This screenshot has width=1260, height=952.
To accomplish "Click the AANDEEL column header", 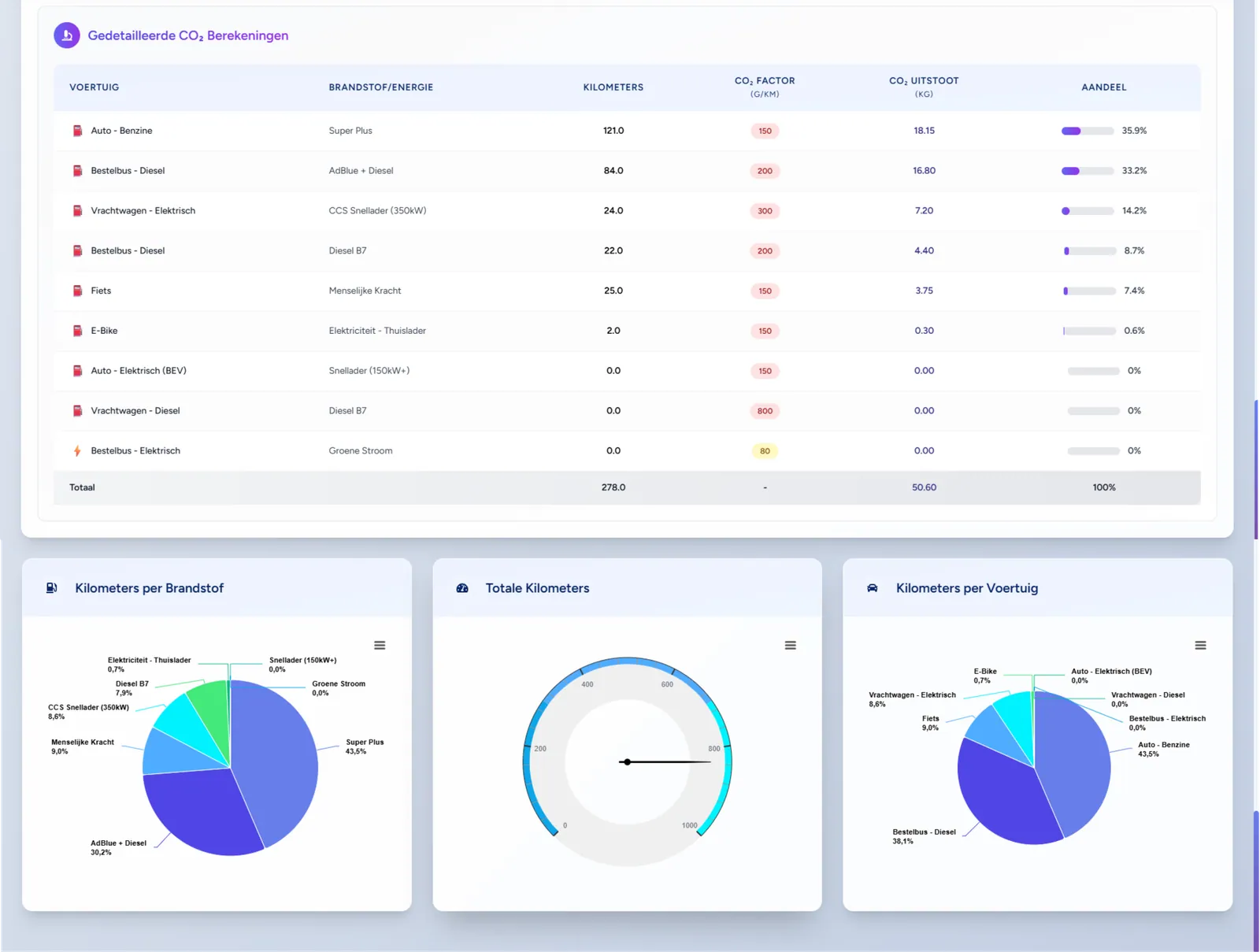I will [x=1104, y=87].
